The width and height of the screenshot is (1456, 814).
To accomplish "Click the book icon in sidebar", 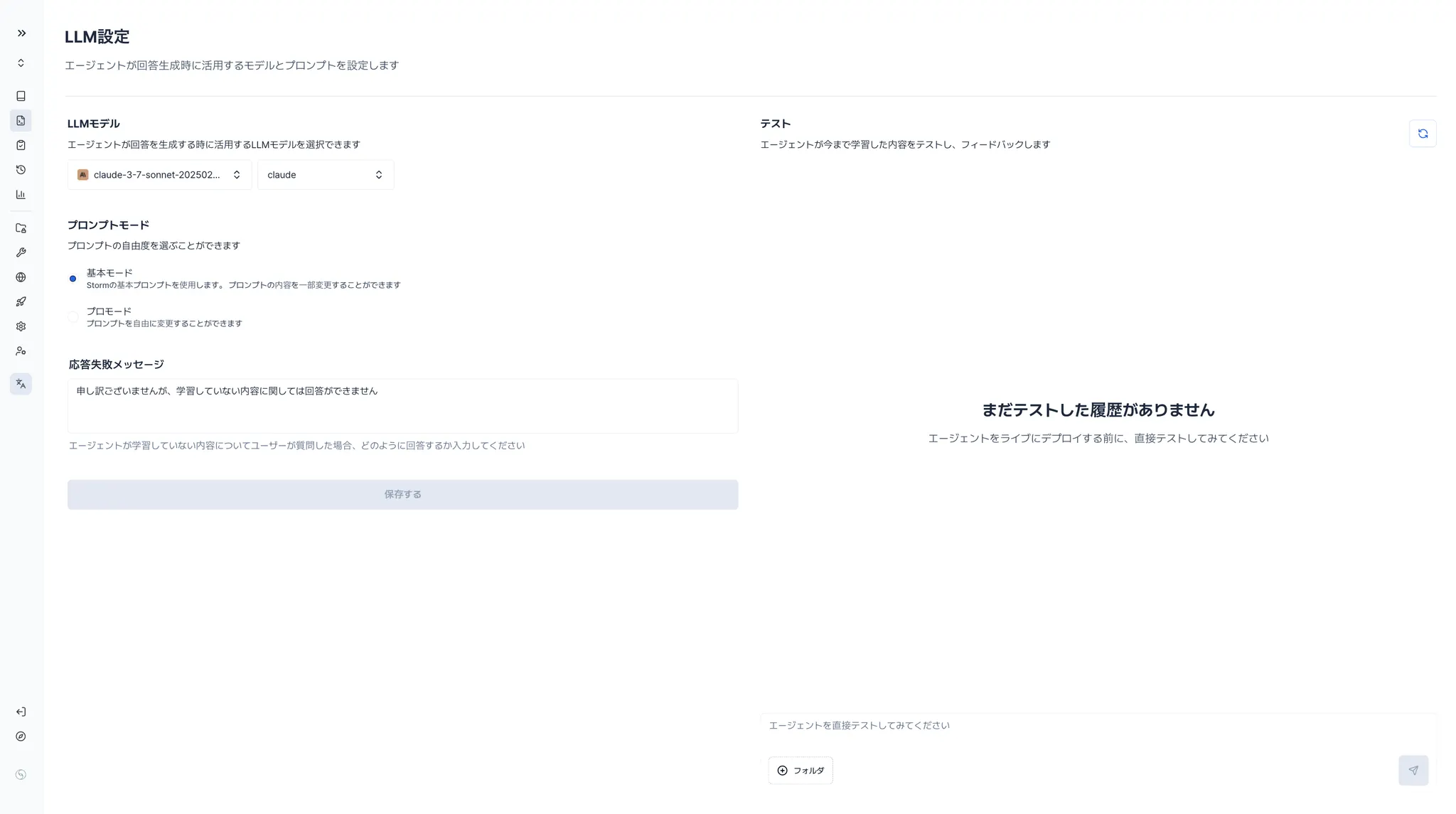I will point(21,96).
